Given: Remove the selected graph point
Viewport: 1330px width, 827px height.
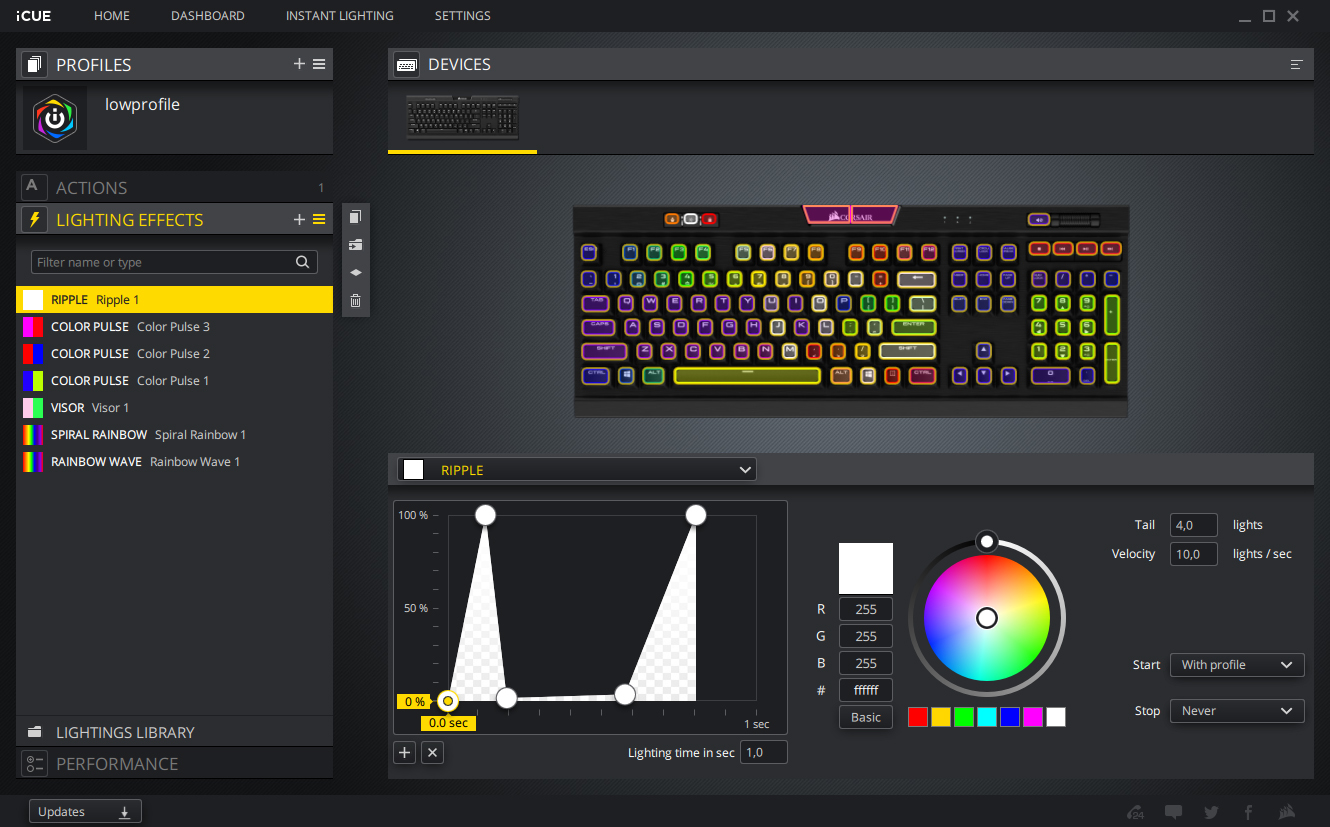Looking at the screenshot, I should coord(432,752).
